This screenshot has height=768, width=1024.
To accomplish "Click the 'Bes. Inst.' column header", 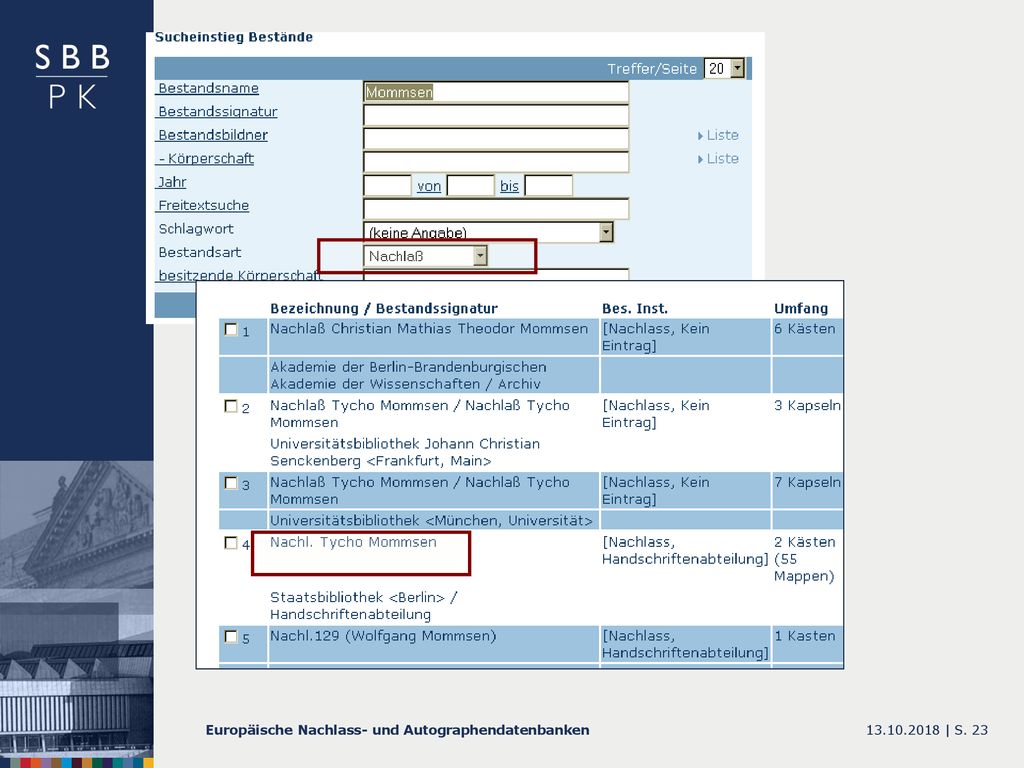I will point(635,308).
